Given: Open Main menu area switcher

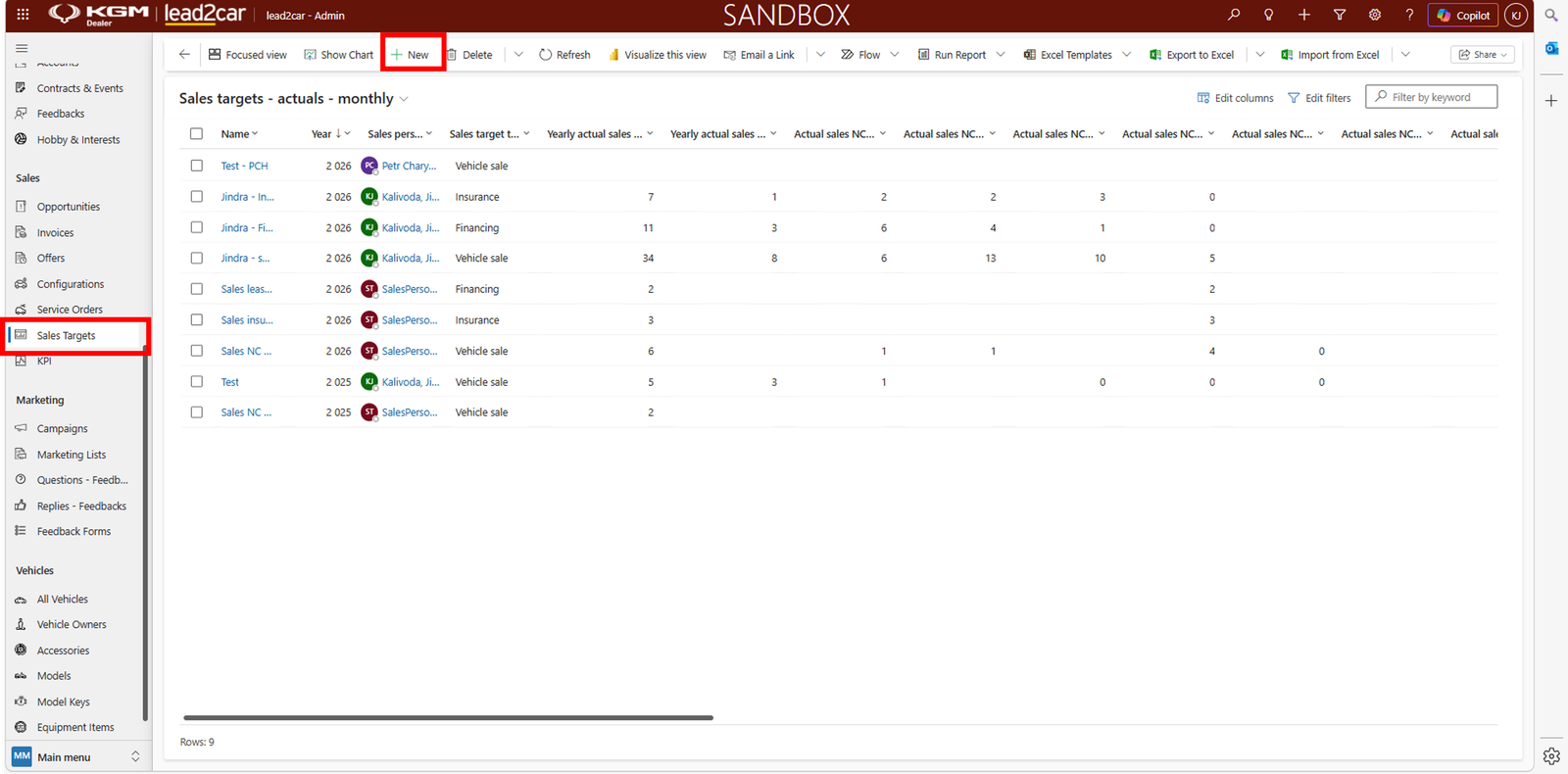Looking at the screenshot, I should 76,756.
